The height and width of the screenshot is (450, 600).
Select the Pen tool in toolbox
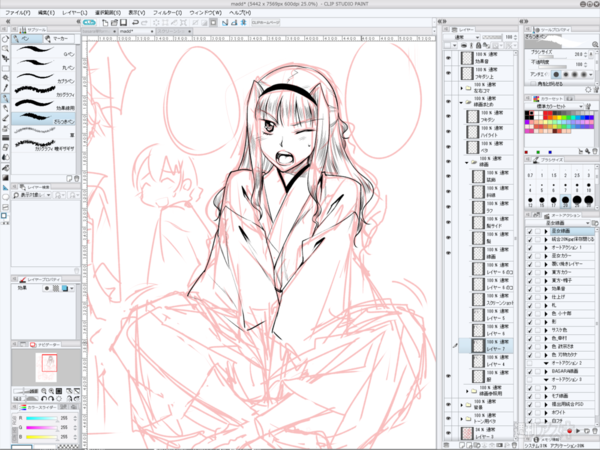pyautogui.click(x=5, y=98)
